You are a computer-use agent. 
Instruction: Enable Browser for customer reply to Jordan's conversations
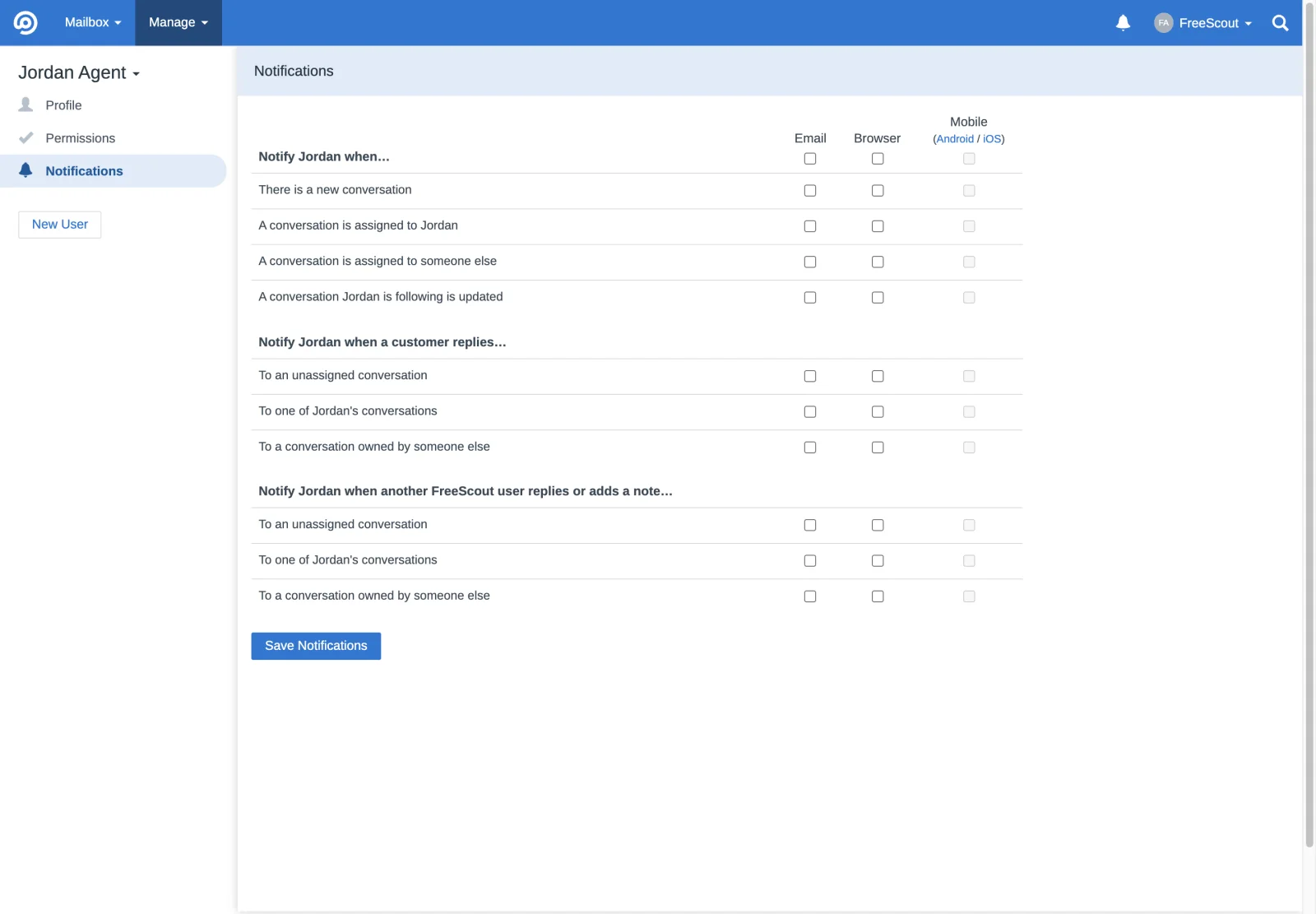(878, 412)
